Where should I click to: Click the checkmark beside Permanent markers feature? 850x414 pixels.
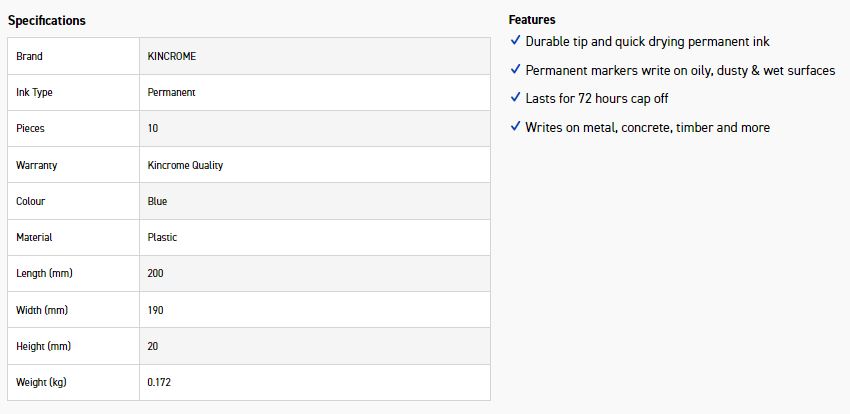point(515,70)
